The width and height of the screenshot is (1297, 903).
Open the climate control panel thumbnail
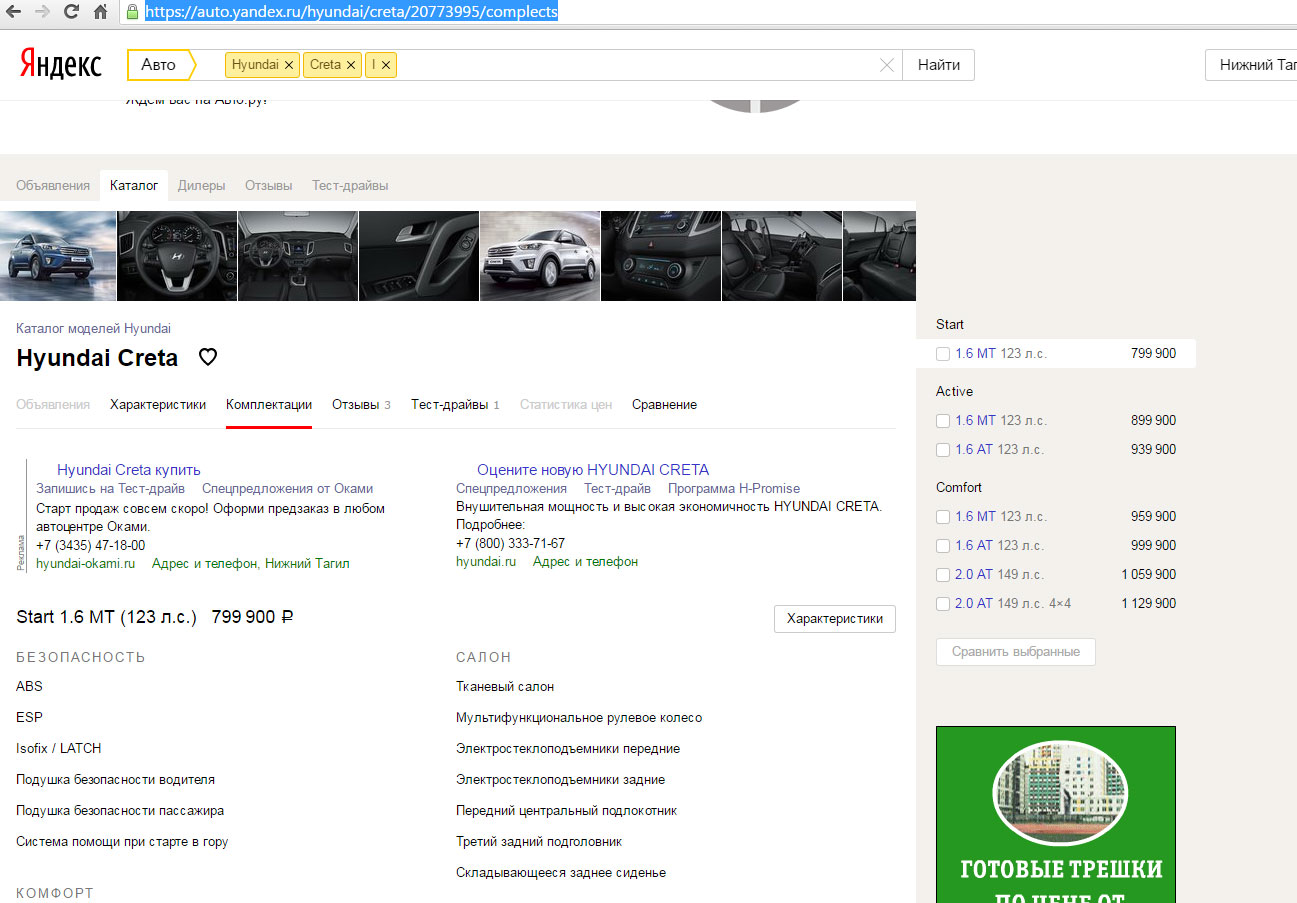click(x=661, y=256)
